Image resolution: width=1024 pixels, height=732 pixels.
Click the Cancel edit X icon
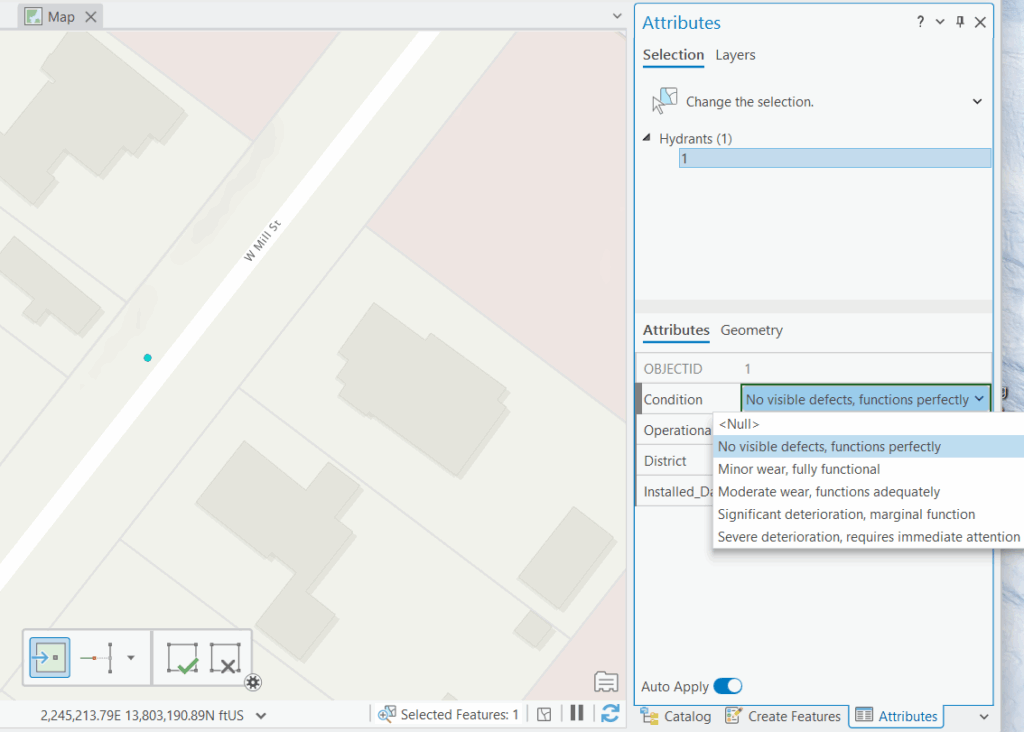pyautogui.click(x=226, y=658)
